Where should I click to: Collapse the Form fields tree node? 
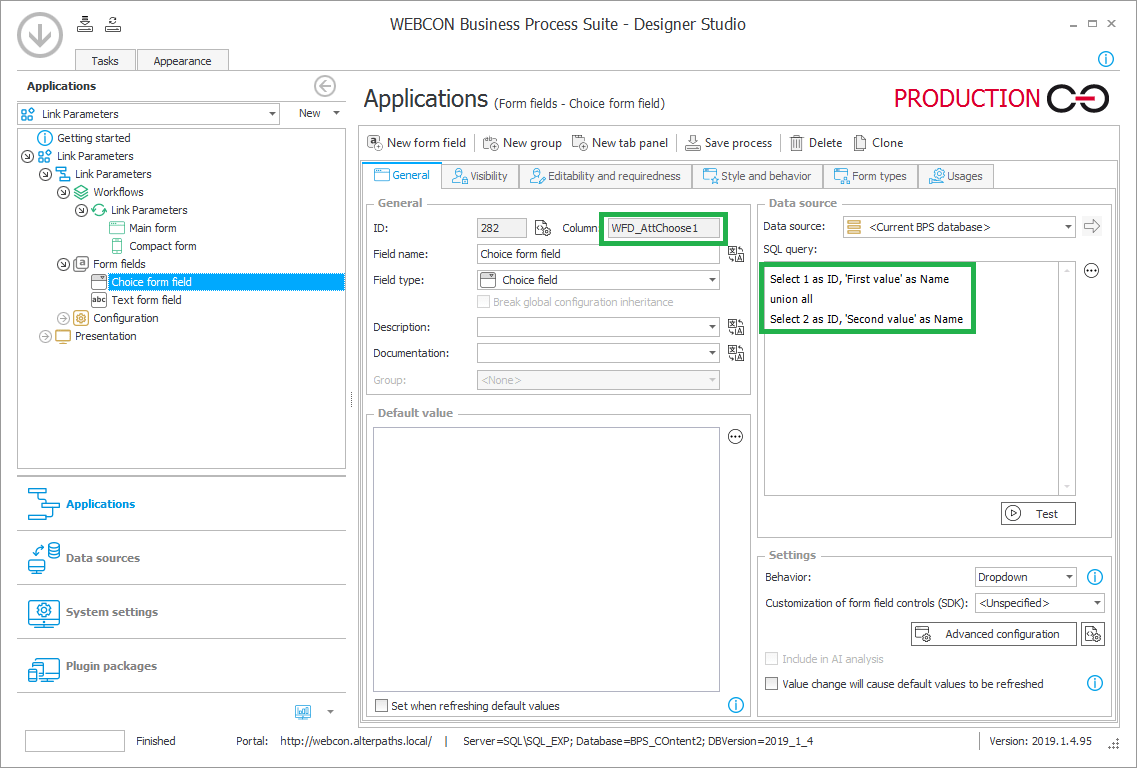pos(64,264)
